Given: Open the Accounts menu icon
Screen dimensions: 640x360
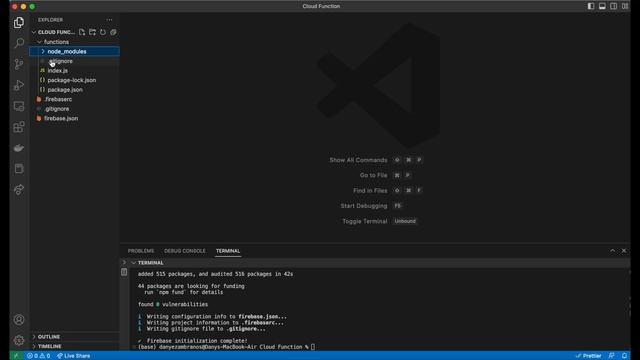Looking at the screenshot, I should (19, 320).
